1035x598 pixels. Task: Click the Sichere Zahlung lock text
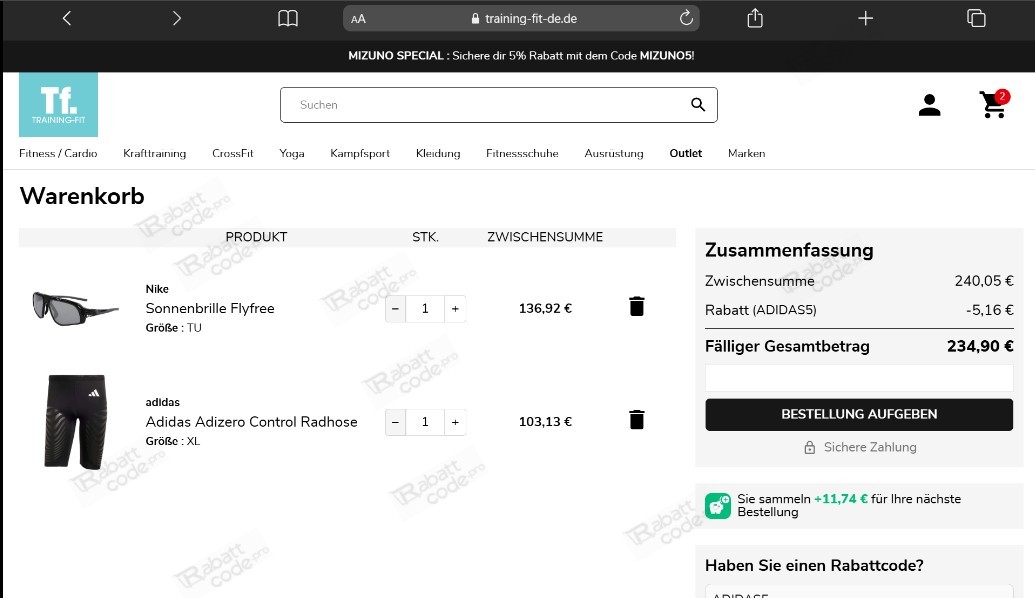click(x=860, y=448)
